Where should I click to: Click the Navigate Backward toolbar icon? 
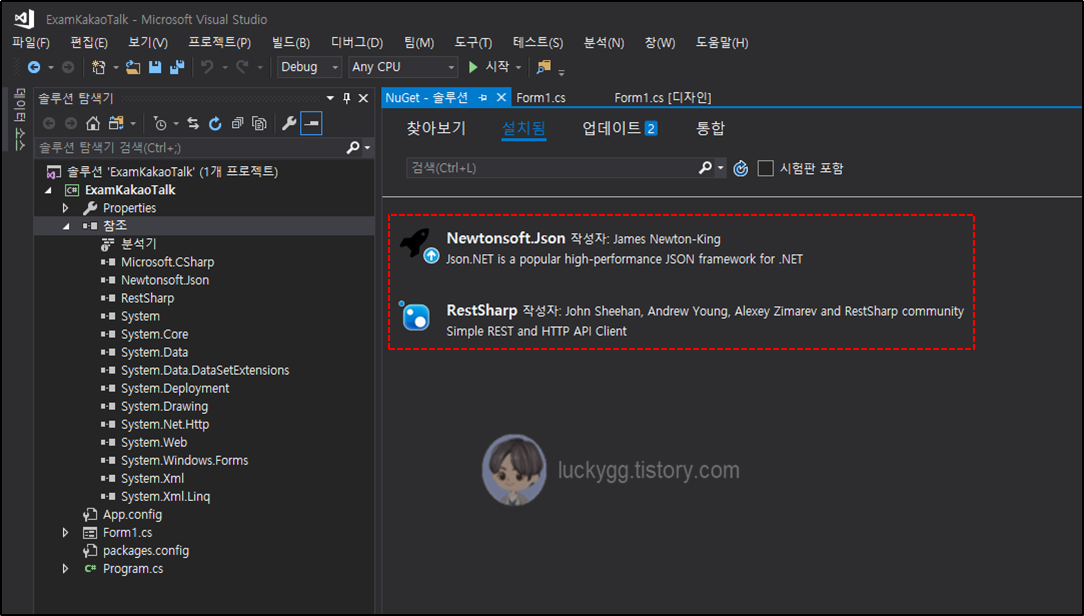33,67
